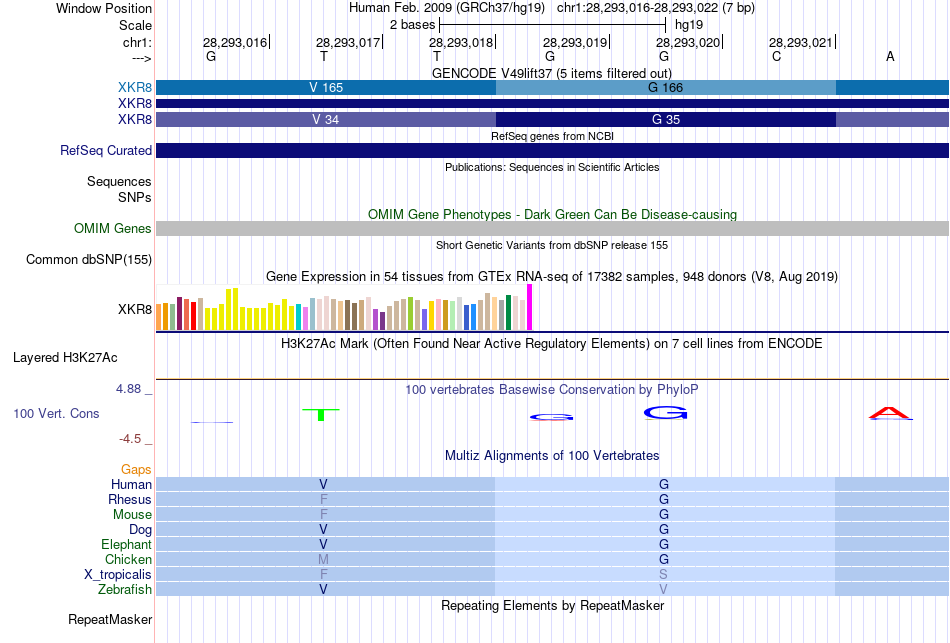Open the 100 Vert. Cons label
Viewport: 950px width, 643px height.
click(56, 413)
